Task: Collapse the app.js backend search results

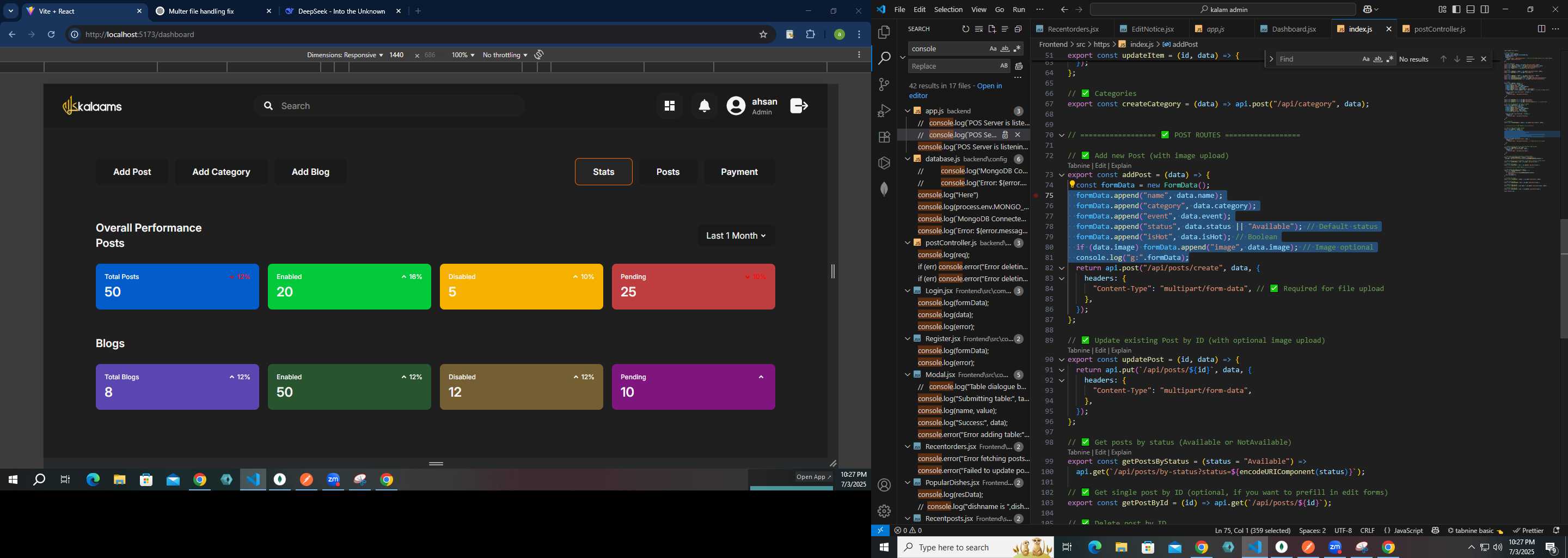Action: [907, 111]
